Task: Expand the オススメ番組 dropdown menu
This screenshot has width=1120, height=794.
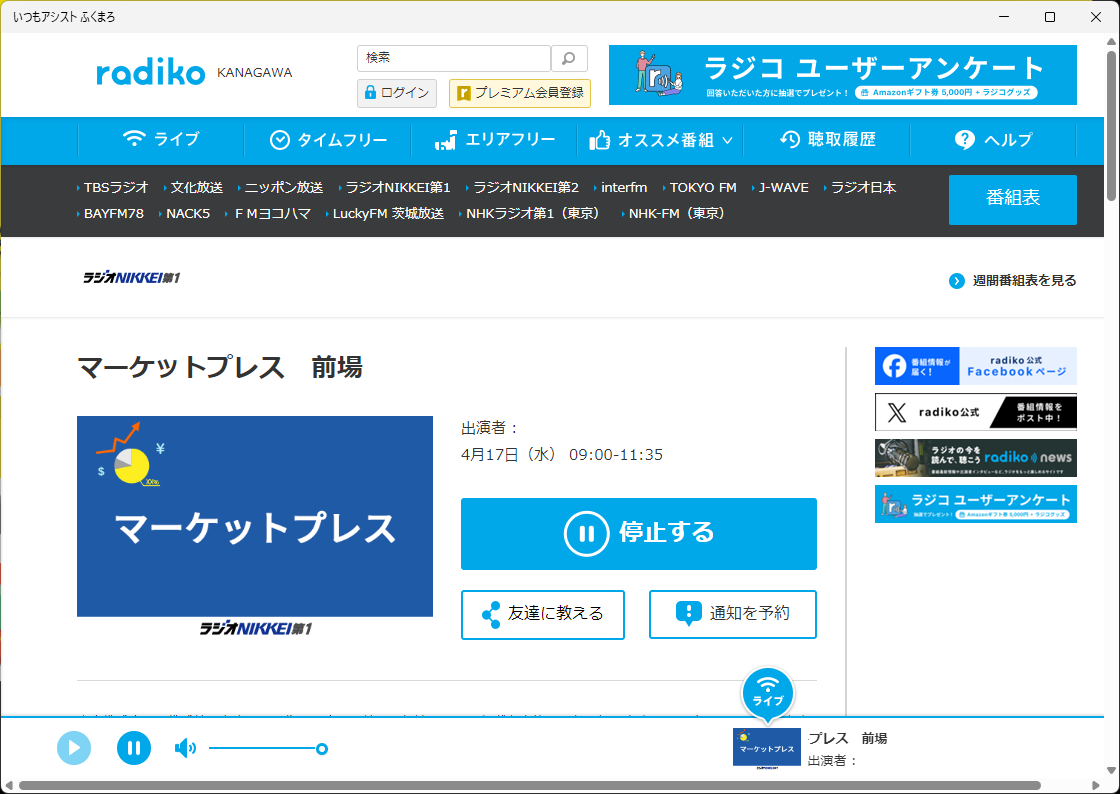Action: click(661, 140)
